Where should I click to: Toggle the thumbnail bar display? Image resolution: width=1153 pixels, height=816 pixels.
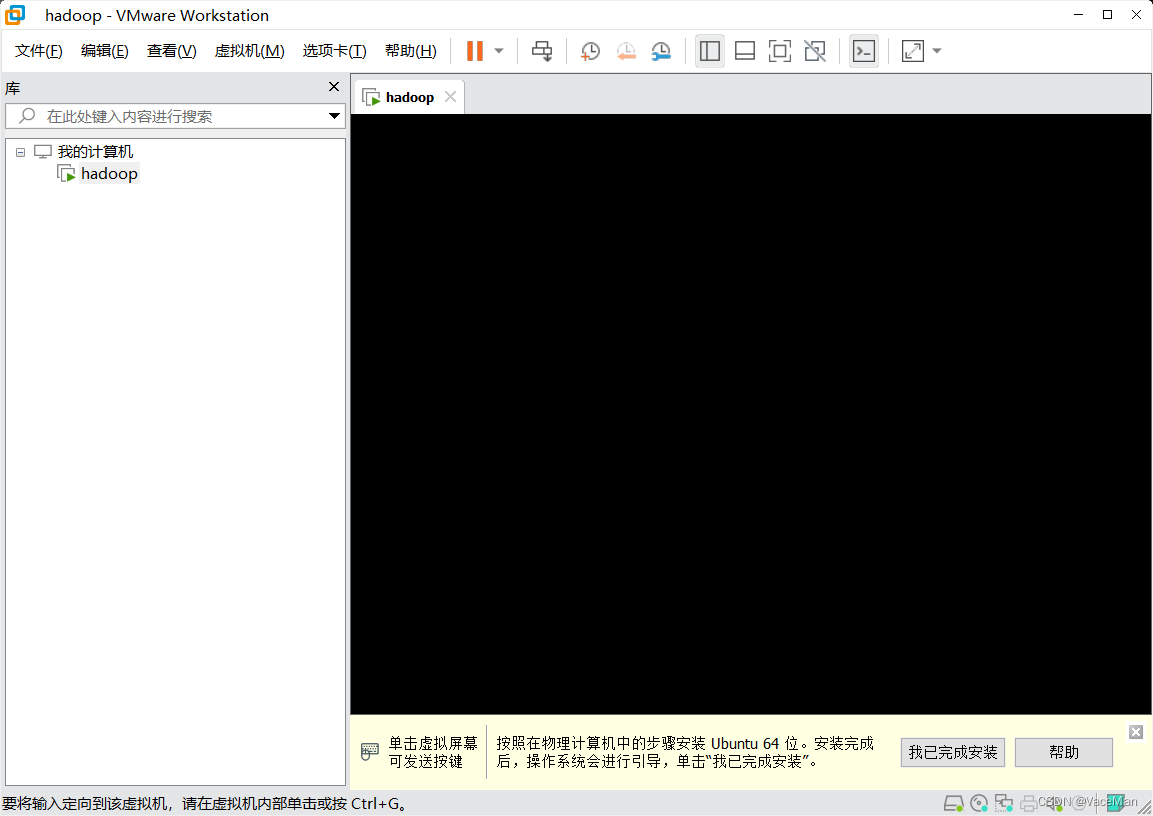click(745, 50)
